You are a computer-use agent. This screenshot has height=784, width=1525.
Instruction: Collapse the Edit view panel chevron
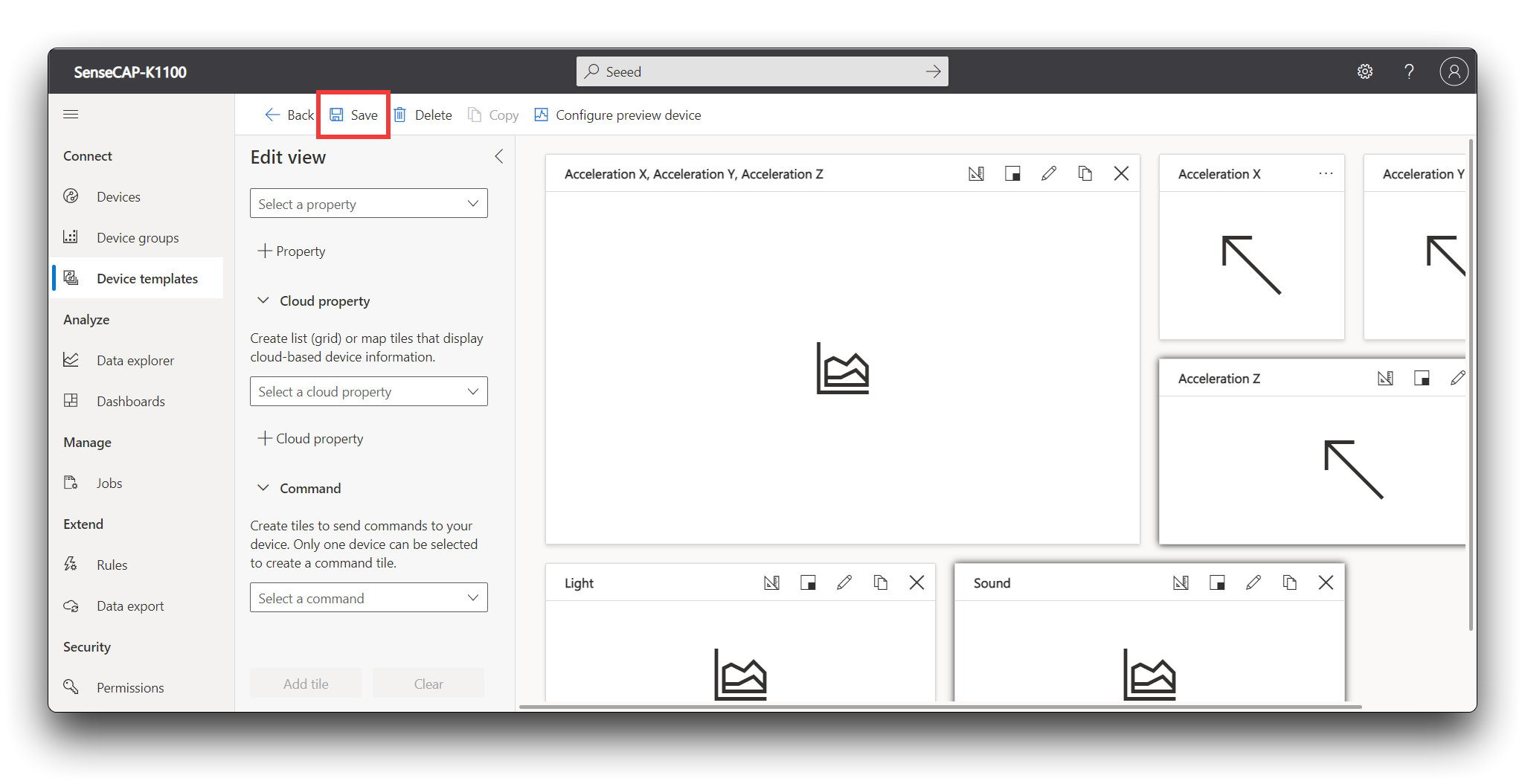(499, 156)
